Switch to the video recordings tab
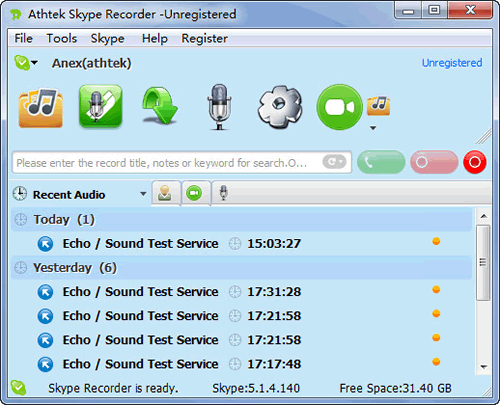The image size is (500, 405). coord(195,193)
